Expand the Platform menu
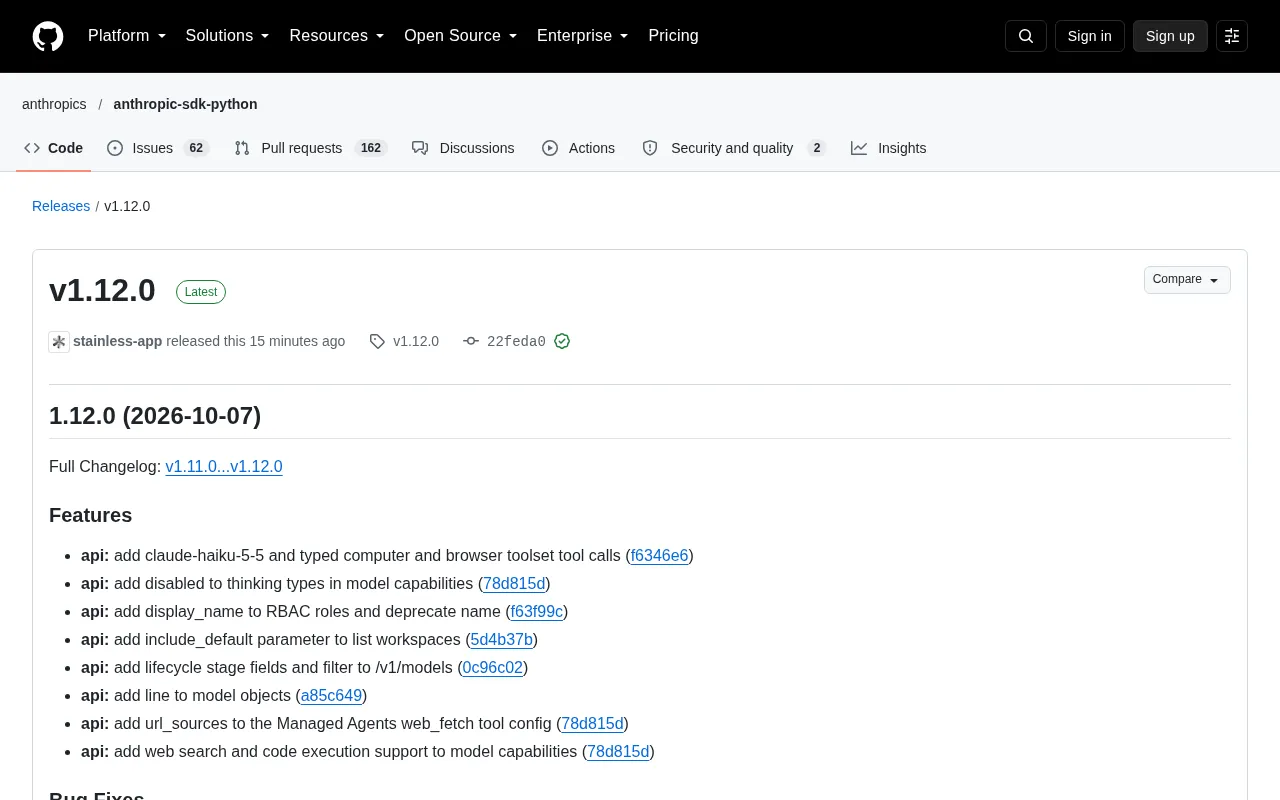This screenshot has width=1280, height=800. pyautogui.click(x=127, y=36)
